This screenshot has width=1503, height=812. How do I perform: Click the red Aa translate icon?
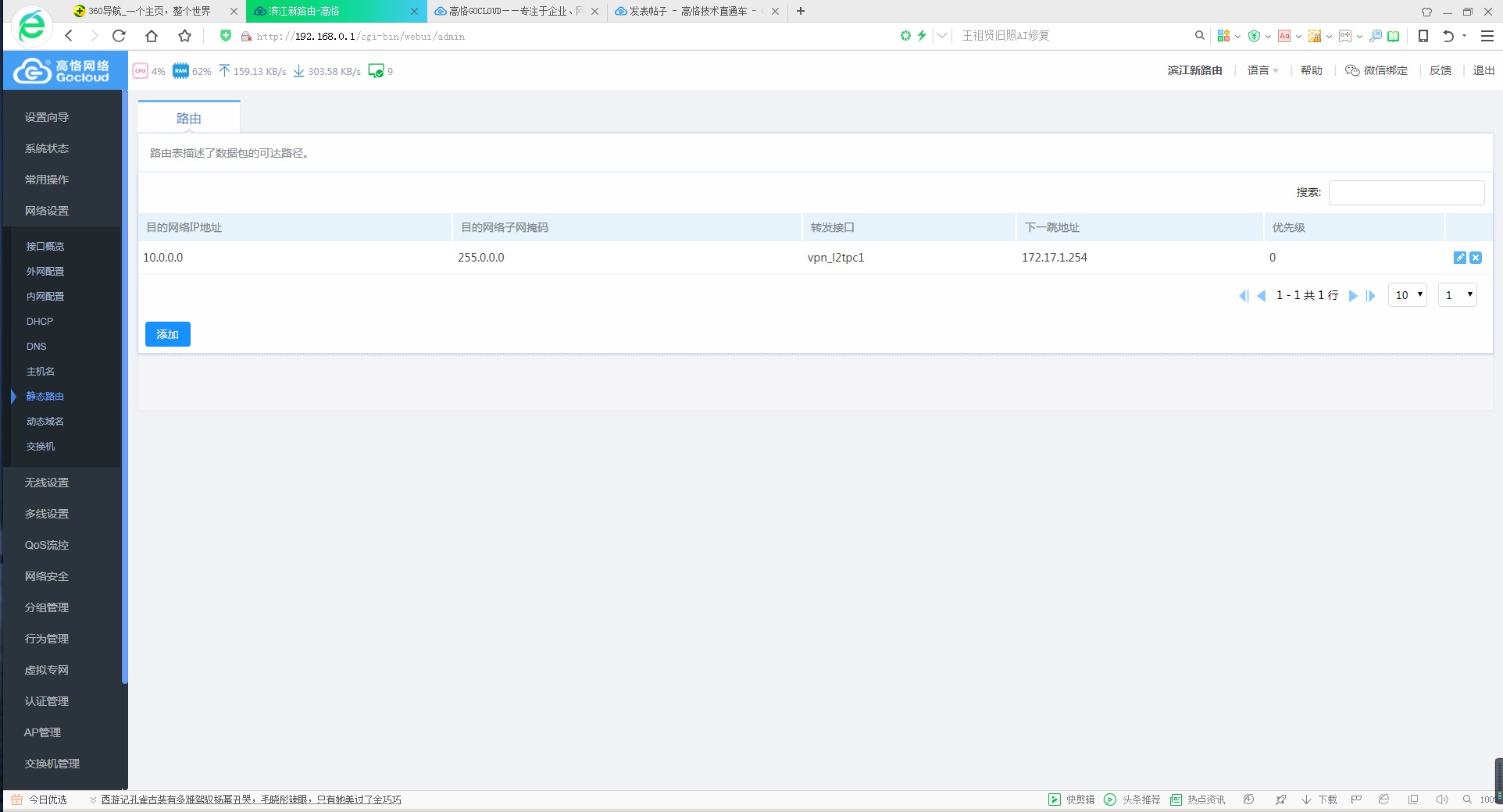click(x=1284, y=35)
